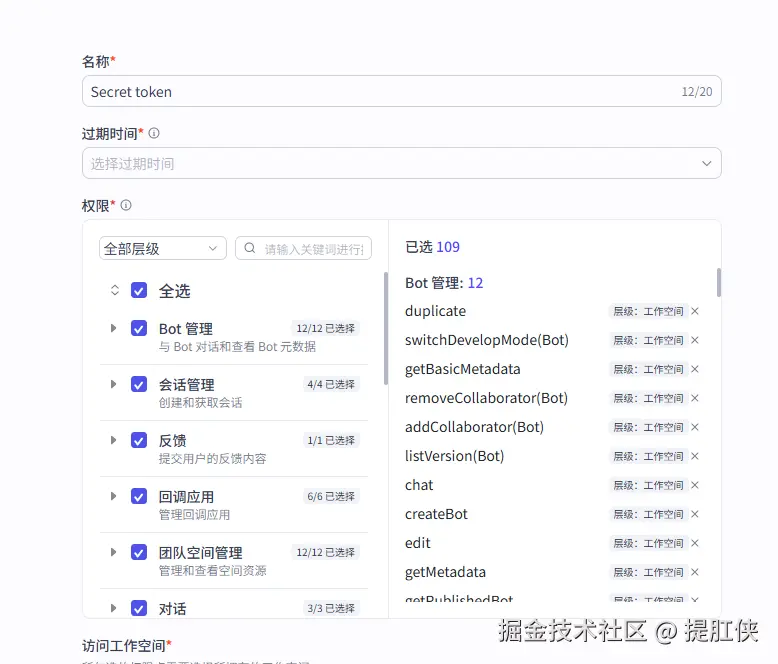778x664 pixels.
Task: Remove chat permission with its X
Action: pyautogui.click(x=695, y=485)
